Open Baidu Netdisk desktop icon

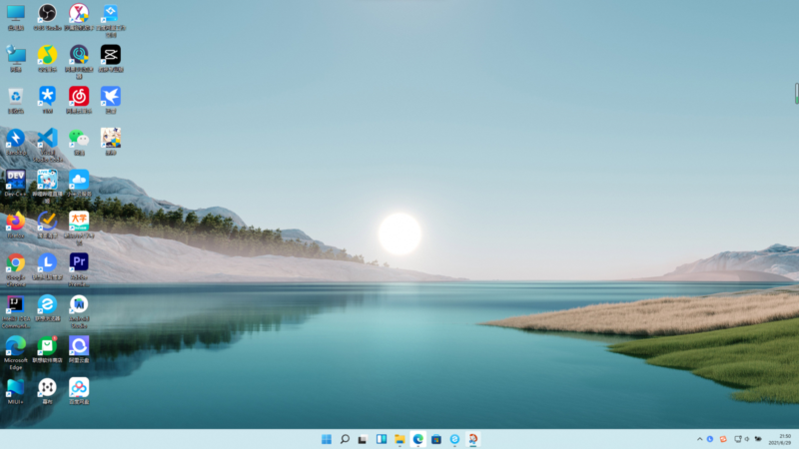[79, 387]
